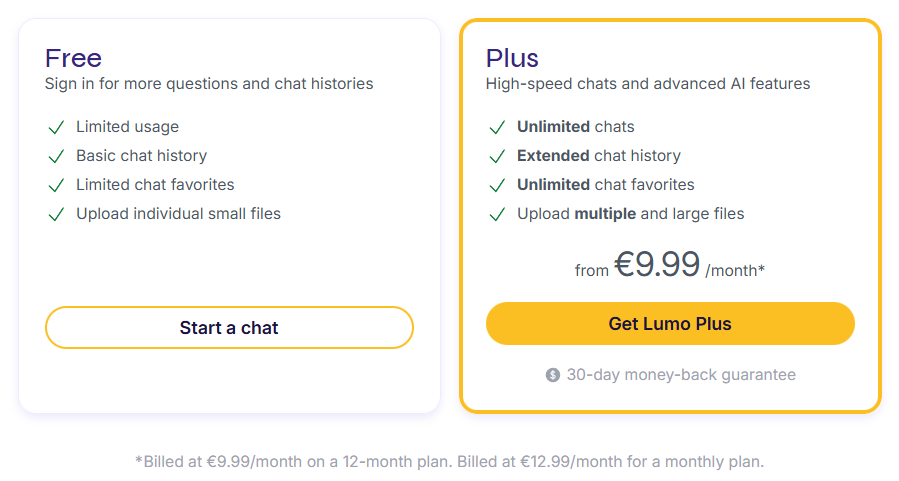Image resolution: width=899 pixels, height=481 pixels.
Task: Click the checkmark beside Extended chat history
Action: click(497, 156)
